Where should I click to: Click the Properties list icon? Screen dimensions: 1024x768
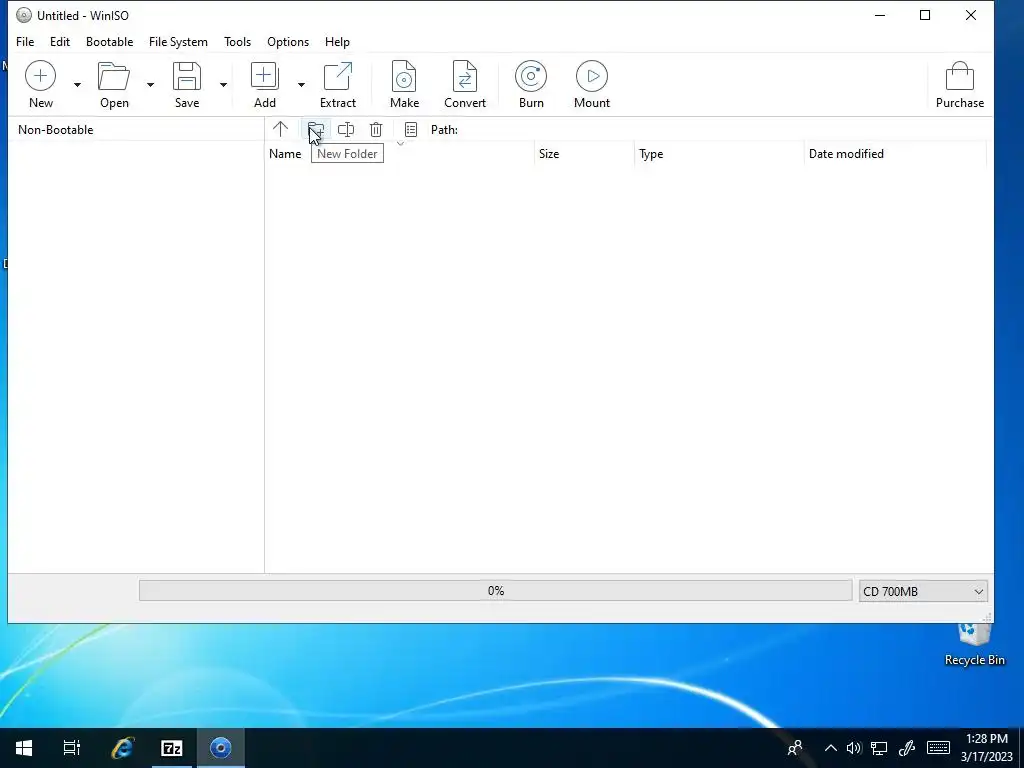[411, 129]
